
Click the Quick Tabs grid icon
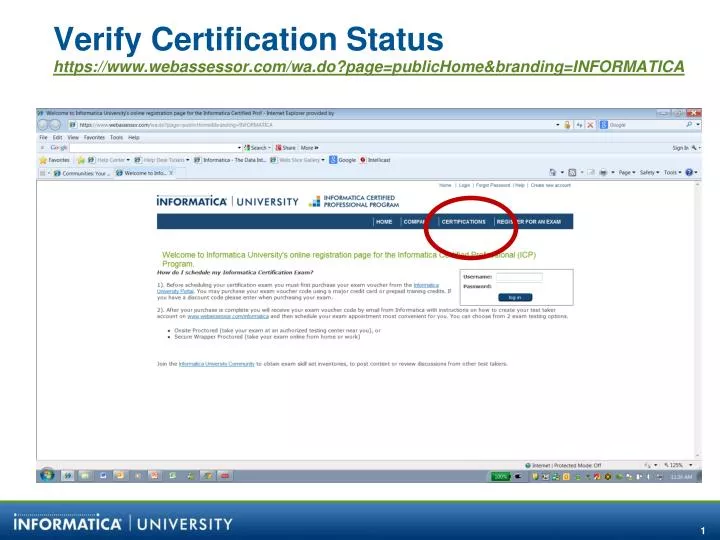pos(43,173)
